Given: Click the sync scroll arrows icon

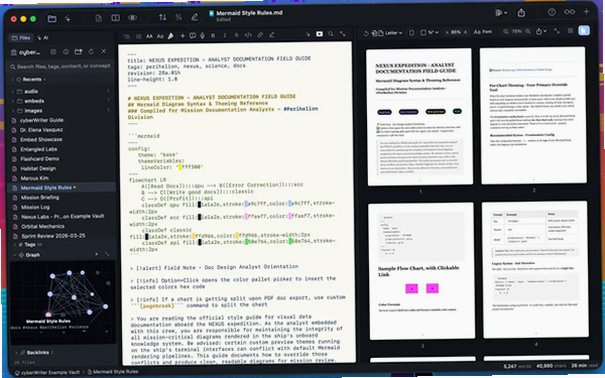Looking at the screenshot, I should (162, 17).
